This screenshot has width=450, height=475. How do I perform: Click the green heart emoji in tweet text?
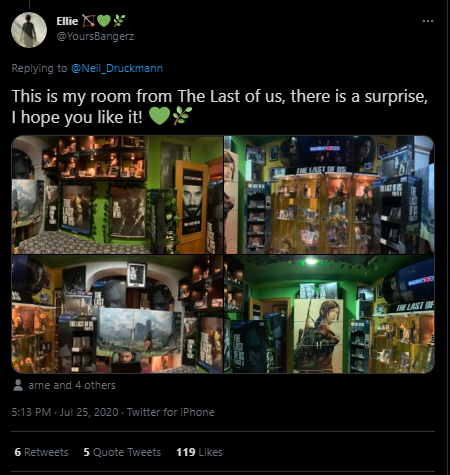(x=159, y=116)
